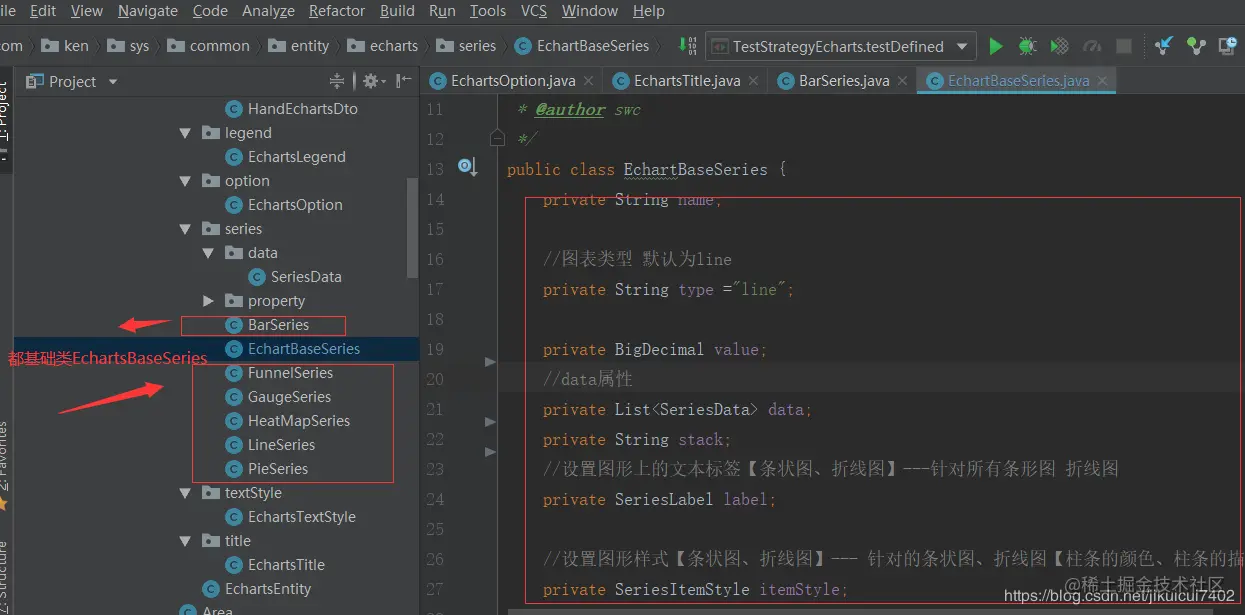Screen dimensions: 1245x615
Task: Click the Project panel vertical scrollbar
Action: coord(413,228)
